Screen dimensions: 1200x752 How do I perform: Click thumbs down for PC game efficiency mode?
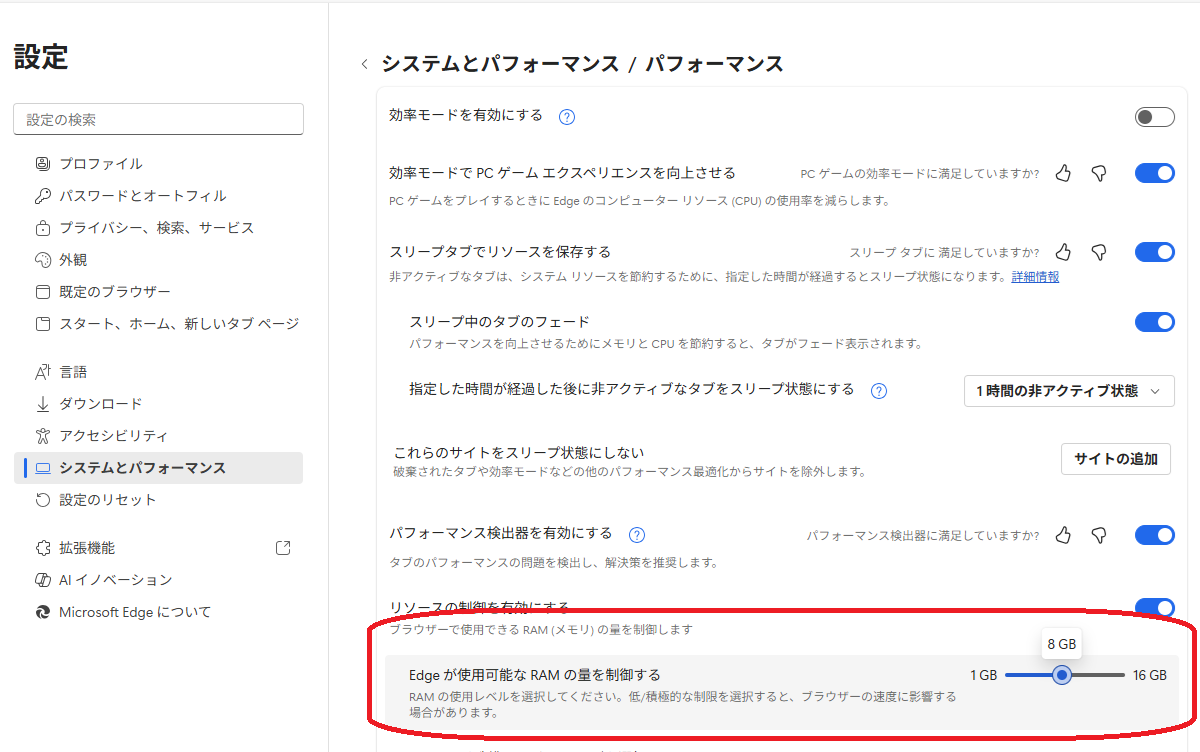(1099, 173)
